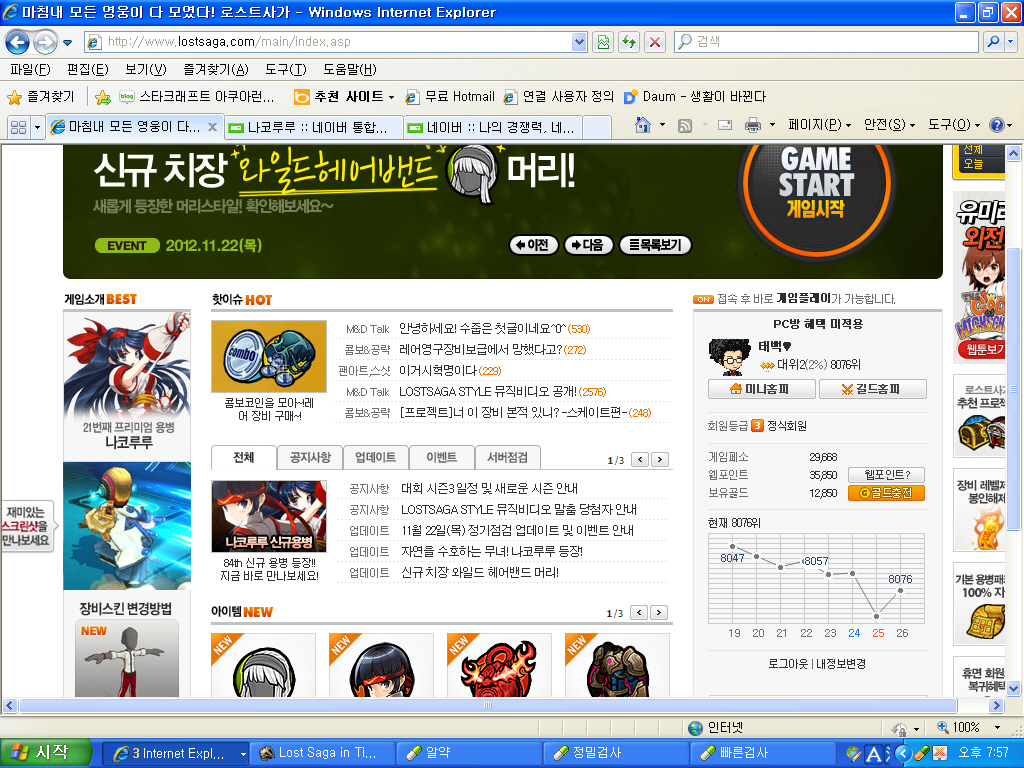This screenshot has height=768, width=1024.
Task: Switch to the 나코루루 :: 네이버 통합 tab
Action: [313, 127]
